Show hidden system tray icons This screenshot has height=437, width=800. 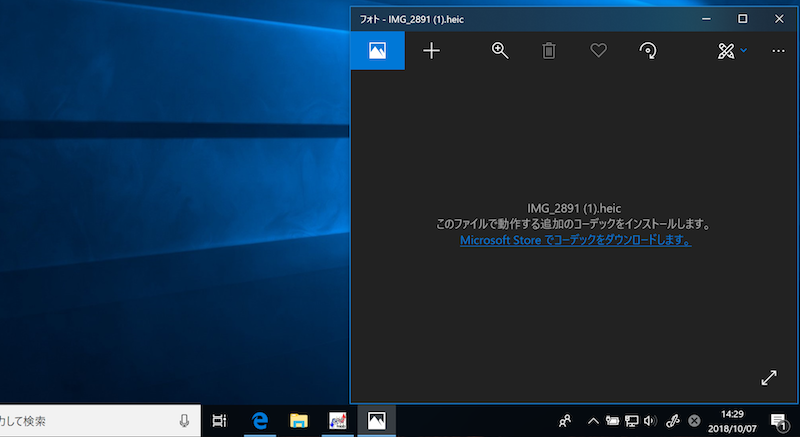(593, 421)
